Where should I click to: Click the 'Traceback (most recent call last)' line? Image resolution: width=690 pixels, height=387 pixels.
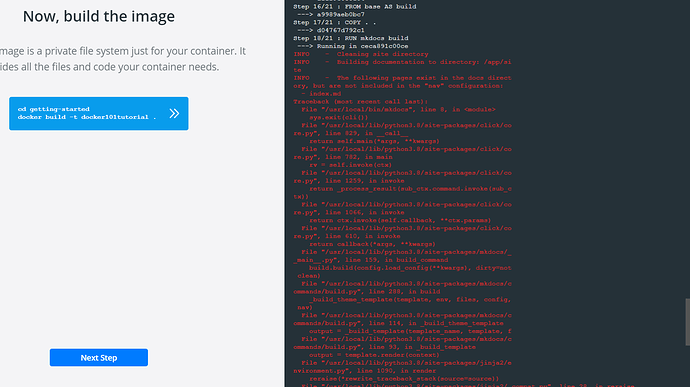click(x=360, y=102)
